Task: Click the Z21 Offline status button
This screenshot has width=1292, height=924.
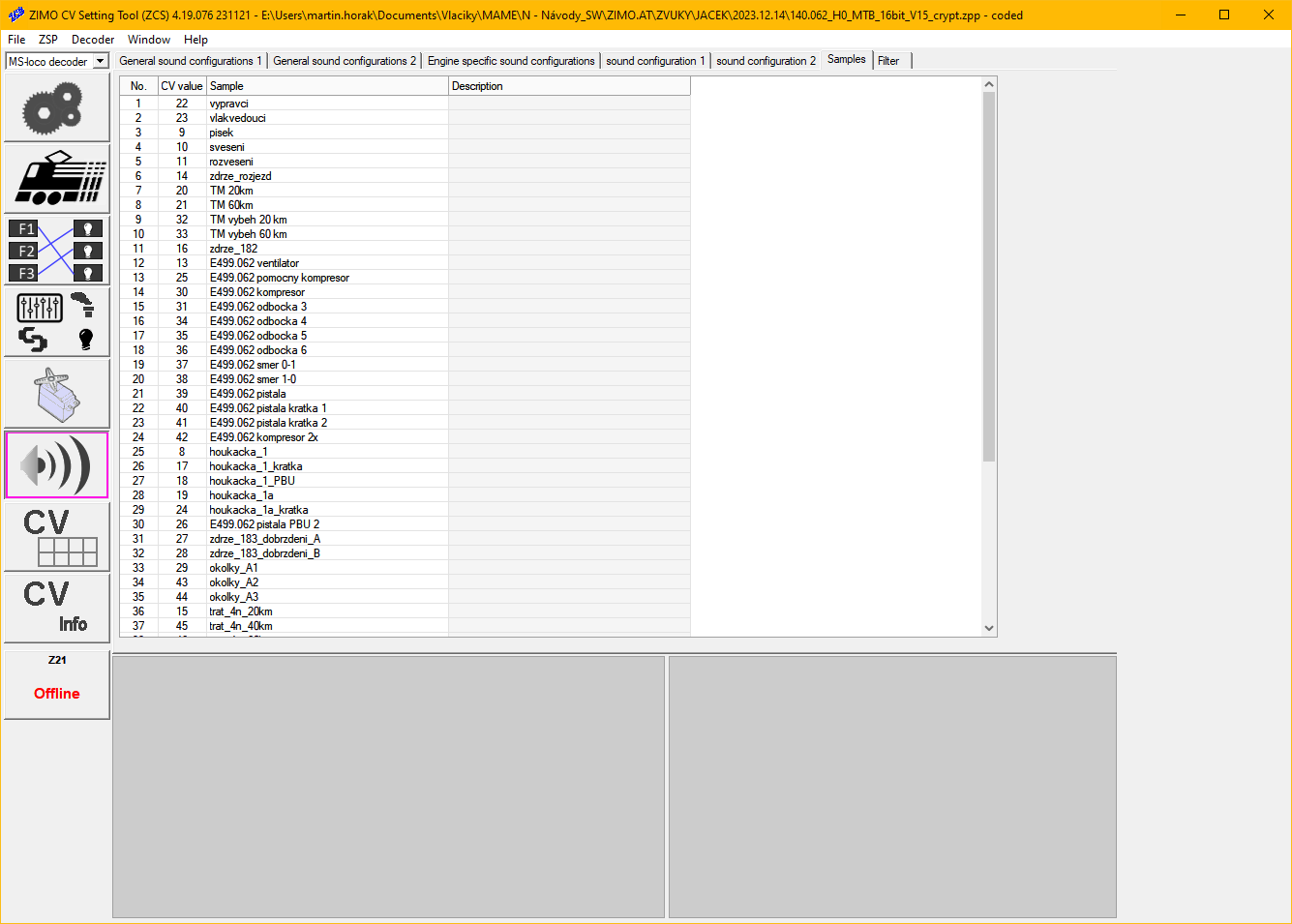Action: [56, 685]
